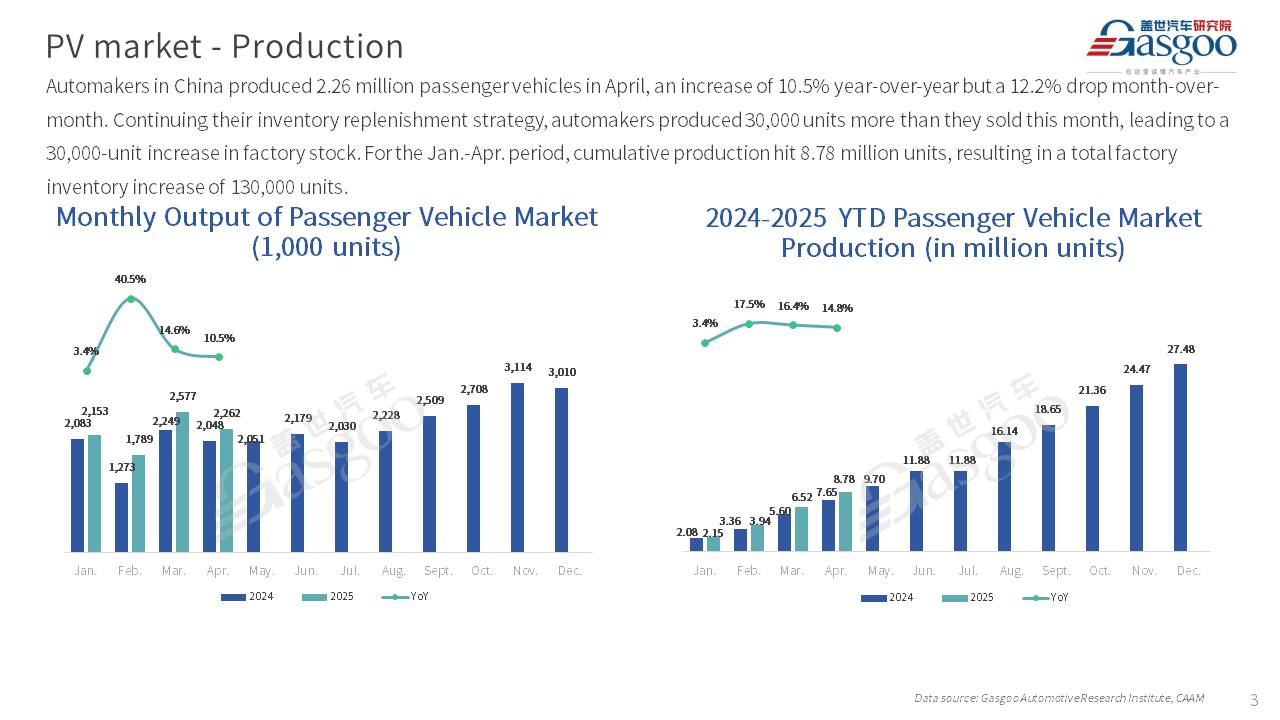Click the 8.78 April 2025 YTD label
The width and height of the screenshot is (1280, 720).
click(x=843, y=480)
